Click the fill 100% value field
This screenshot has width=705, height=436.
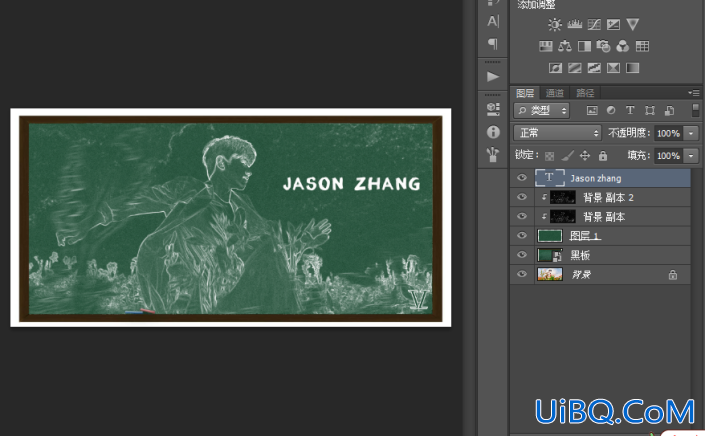pos(669,156)
